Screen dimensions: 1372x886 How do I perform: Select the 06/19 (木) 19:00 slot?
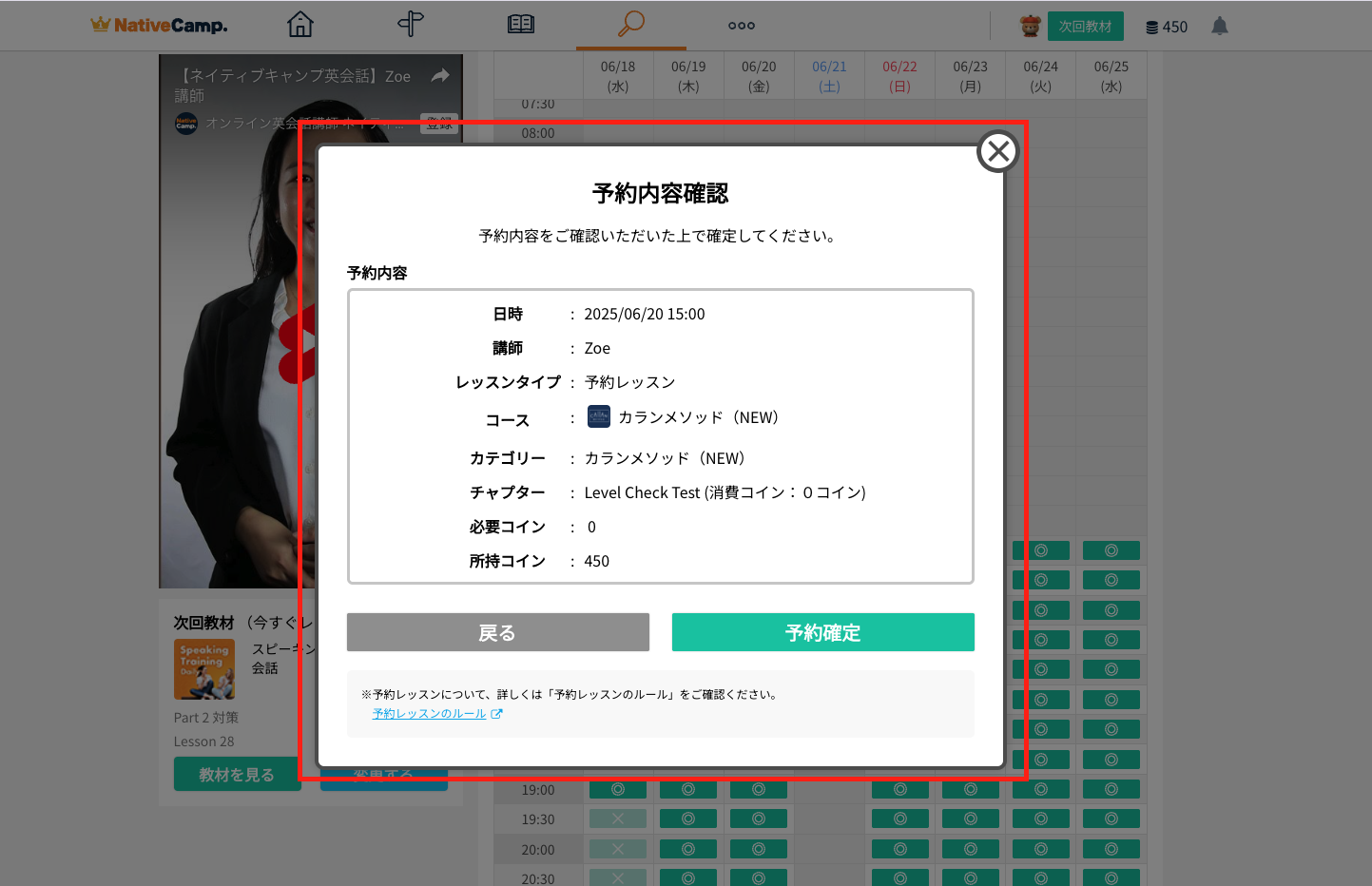688,790
